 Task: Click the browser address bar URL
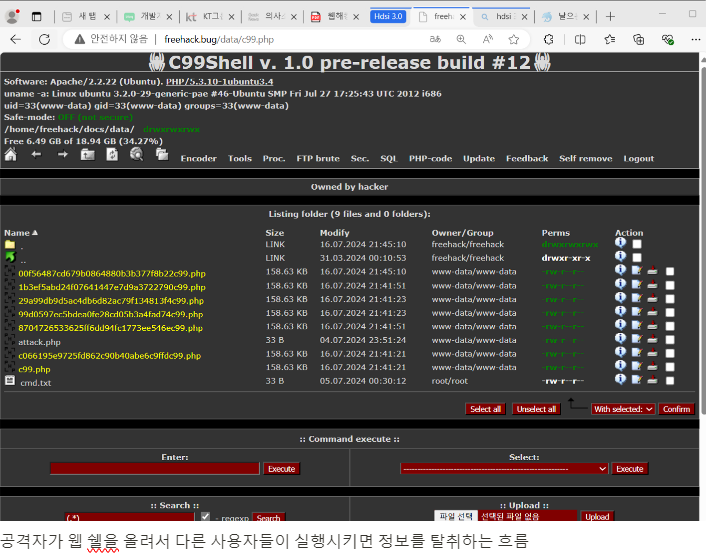pos(219,39)
